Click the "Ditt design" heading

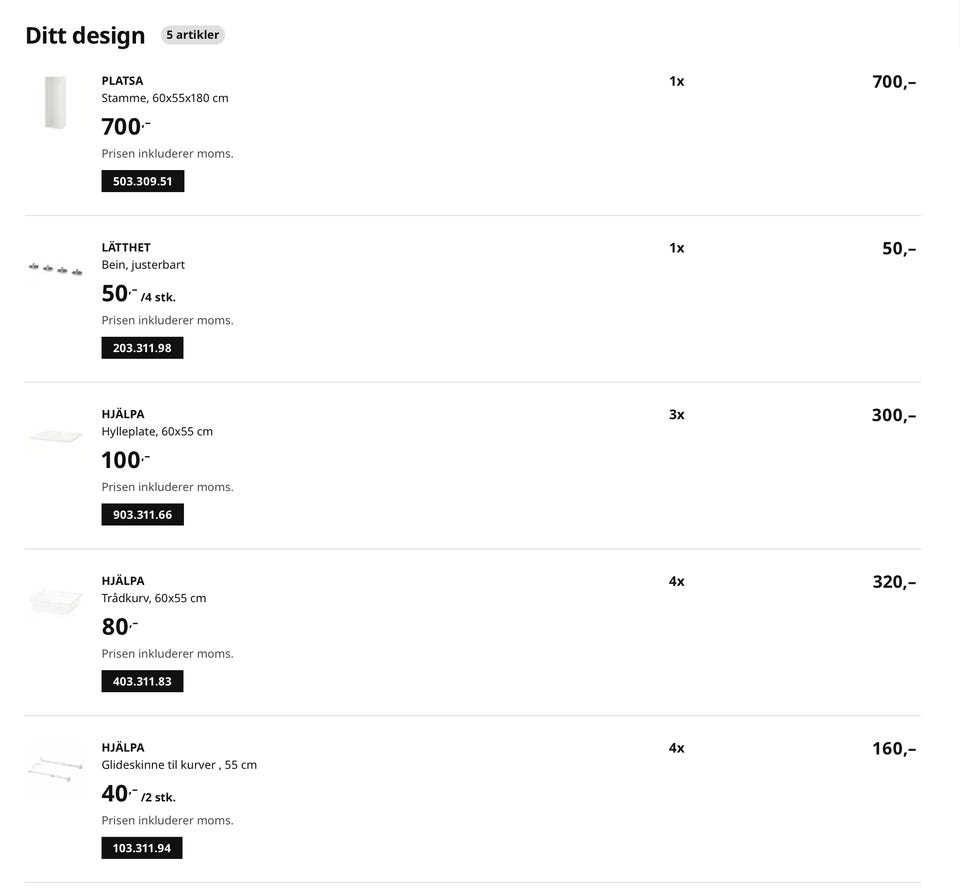[85, 36]
